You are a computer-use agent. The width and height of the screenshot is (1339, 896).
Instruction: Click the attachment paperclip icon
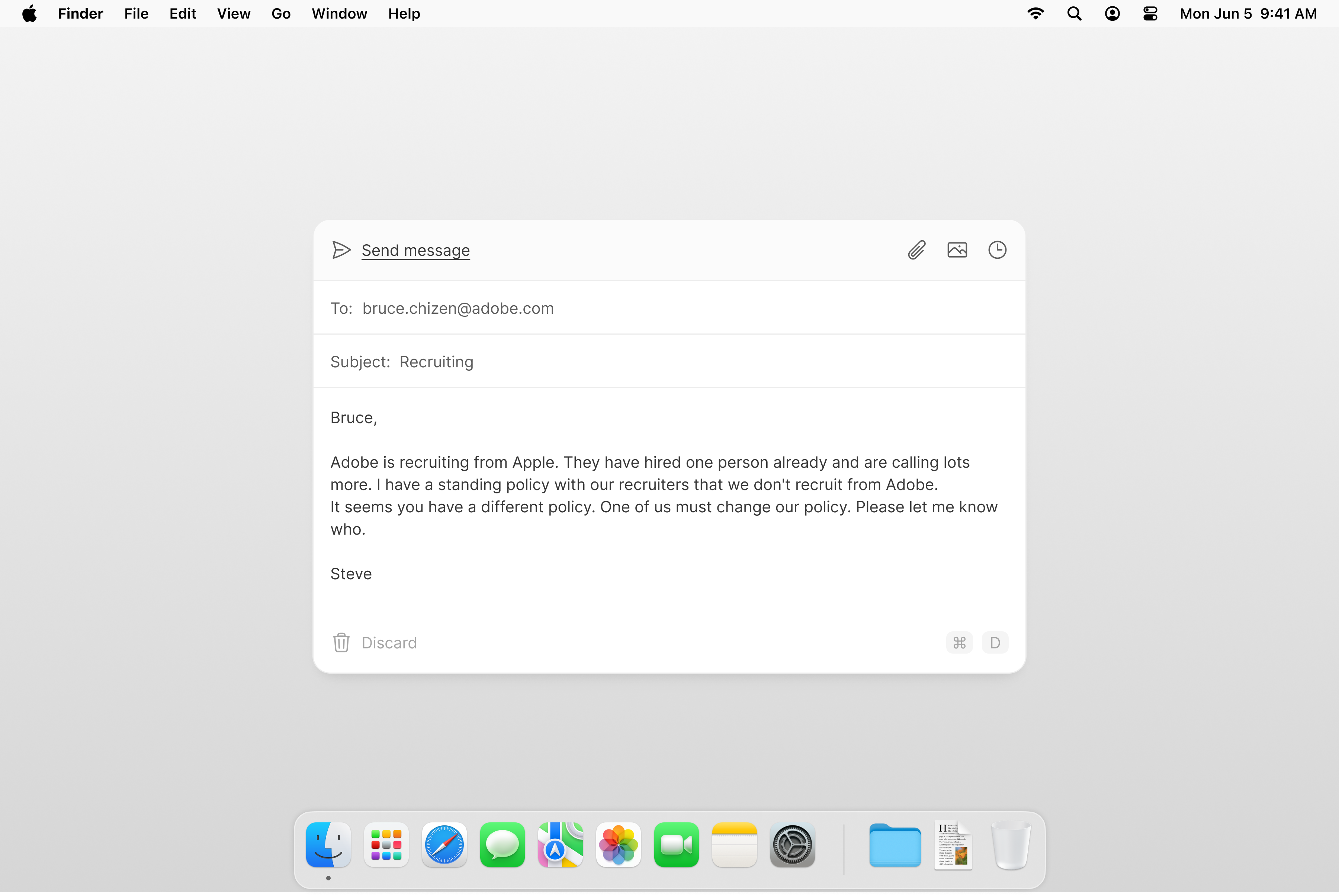point(916,250)
